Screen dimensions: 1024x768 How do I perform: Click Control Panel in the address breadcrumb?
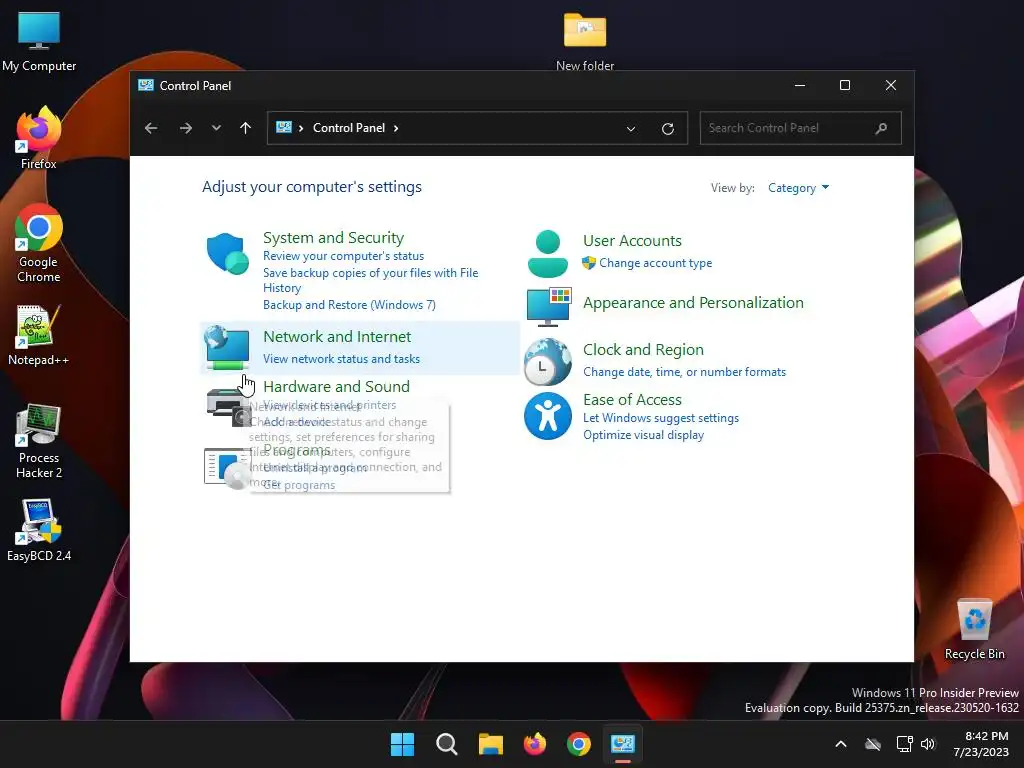point(349,128)
